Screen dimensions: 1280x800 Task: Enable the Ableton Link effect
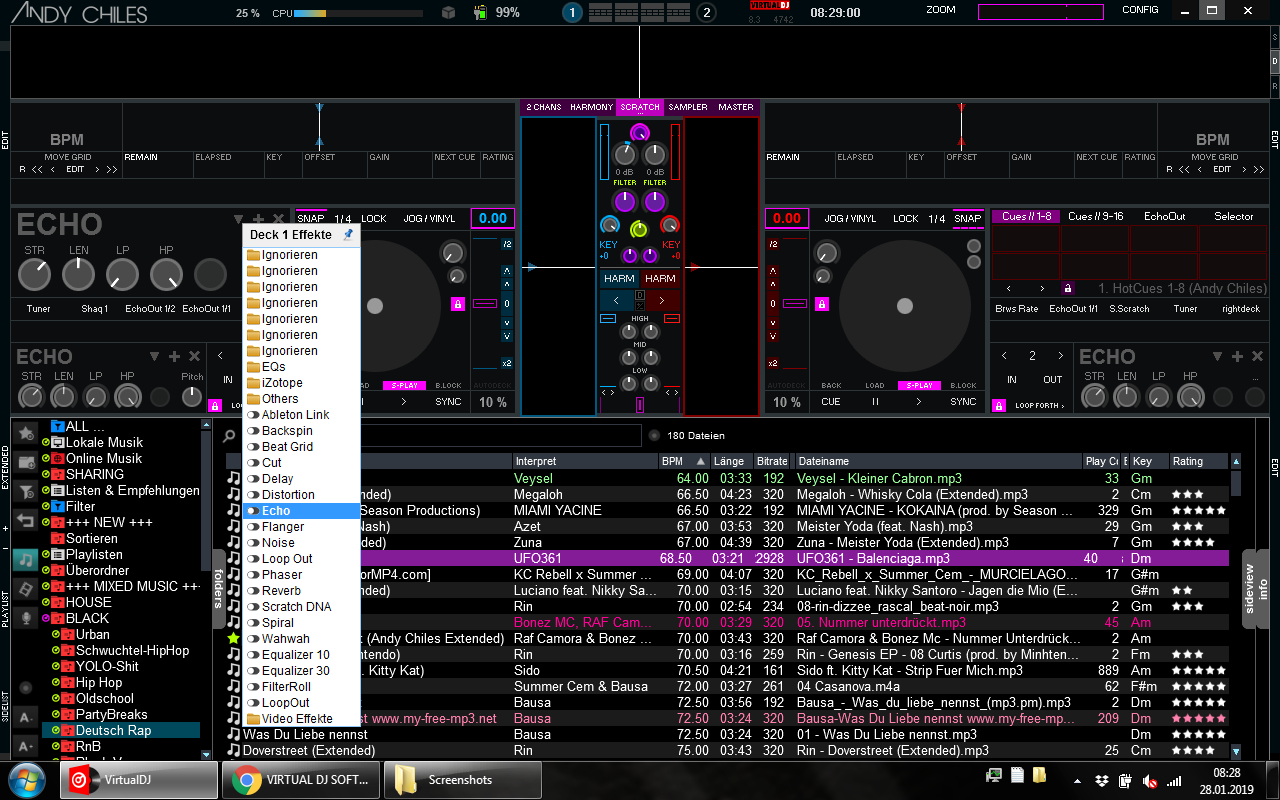point(301,415)
